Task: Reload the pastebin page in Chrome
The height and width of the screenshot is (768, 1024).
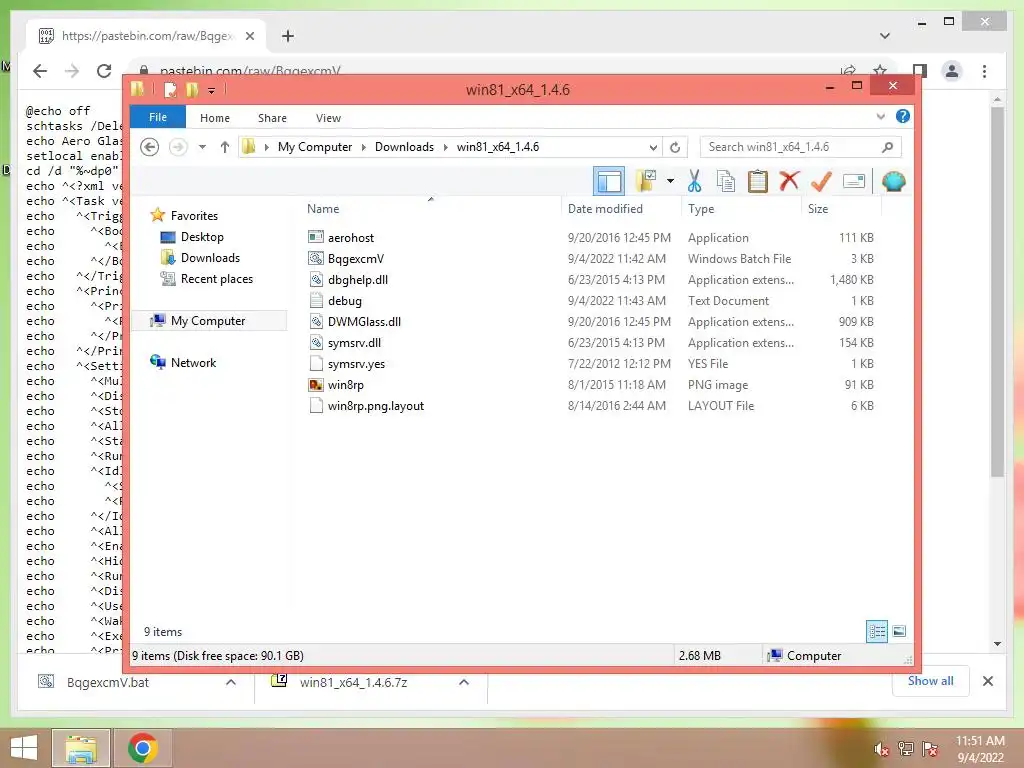Action: tap(104, 71)
